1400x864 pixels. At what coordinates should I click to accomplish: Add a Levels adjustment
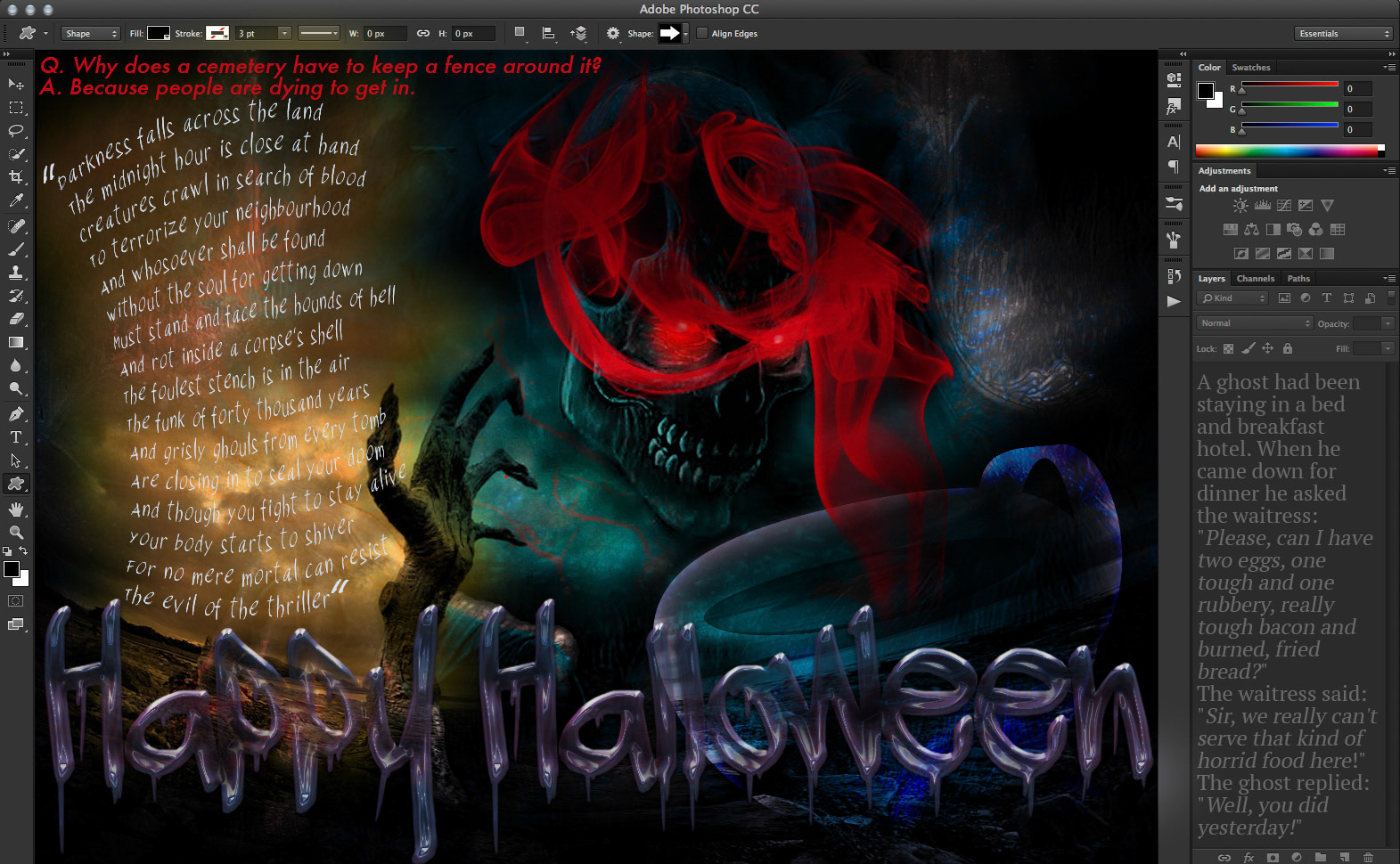coord(1263,206)
